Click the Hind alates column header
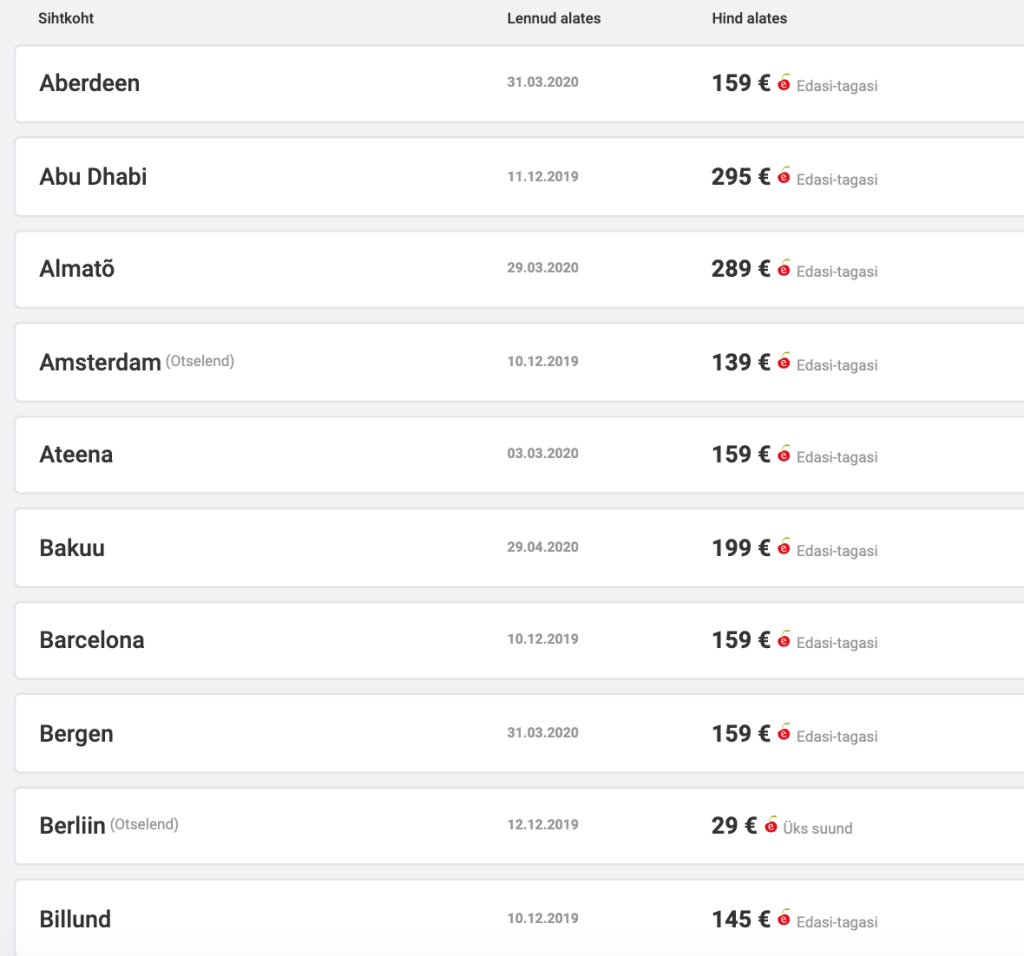Image resolution: width=1024 pixels, height=956 pixels. click(749, 18)
